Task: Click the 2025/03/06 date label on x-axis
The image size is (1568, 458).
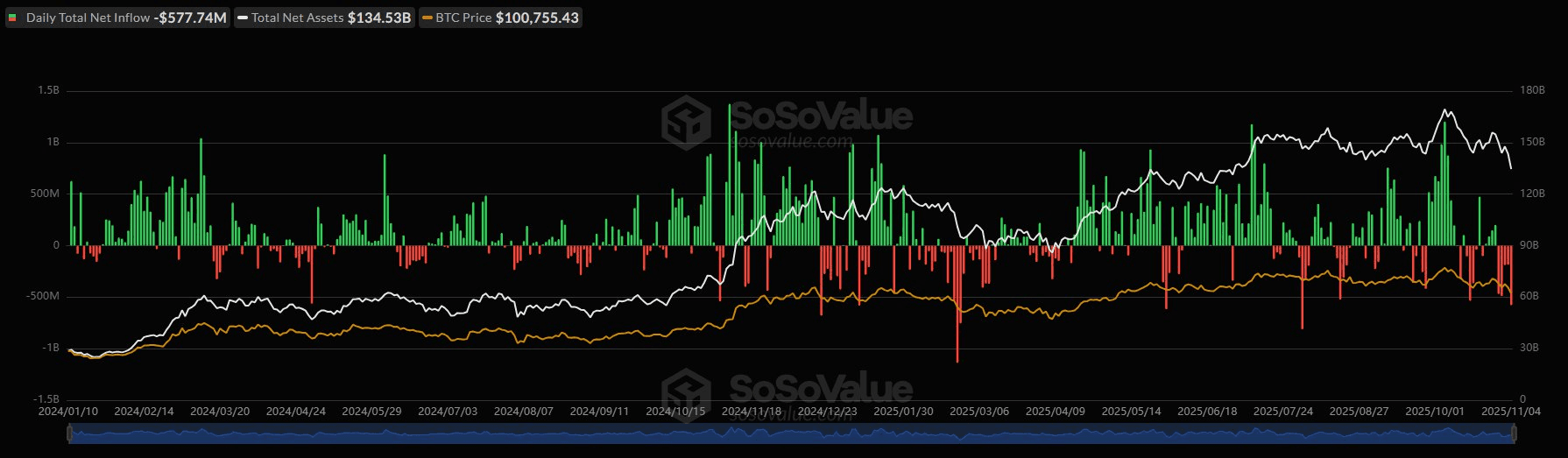Action: pyautogui.click(x=979, y=411)
